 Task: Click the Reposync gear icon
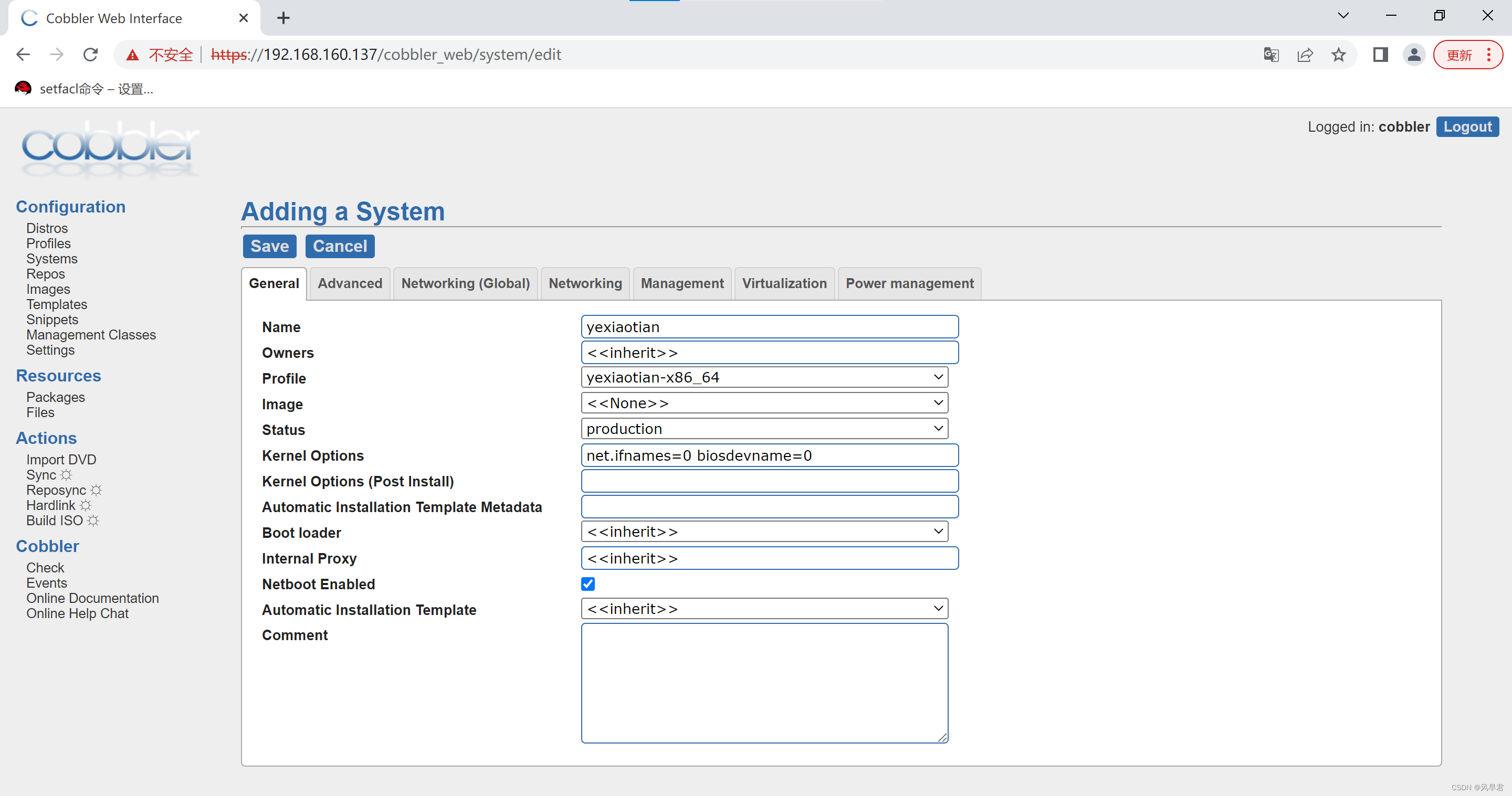[96, 490]
